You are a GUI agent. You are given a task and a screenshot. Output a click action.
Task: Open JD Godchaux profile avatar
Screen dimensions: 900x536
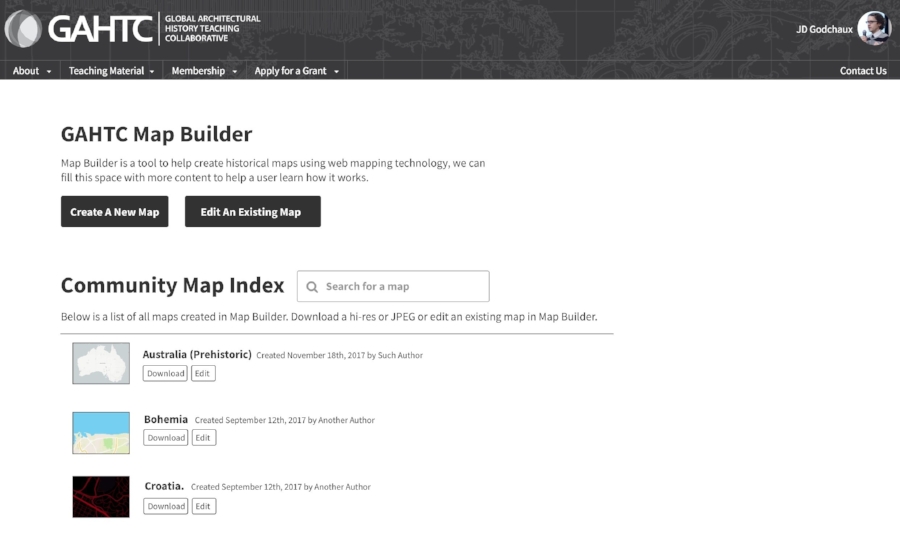click(874, 28)
